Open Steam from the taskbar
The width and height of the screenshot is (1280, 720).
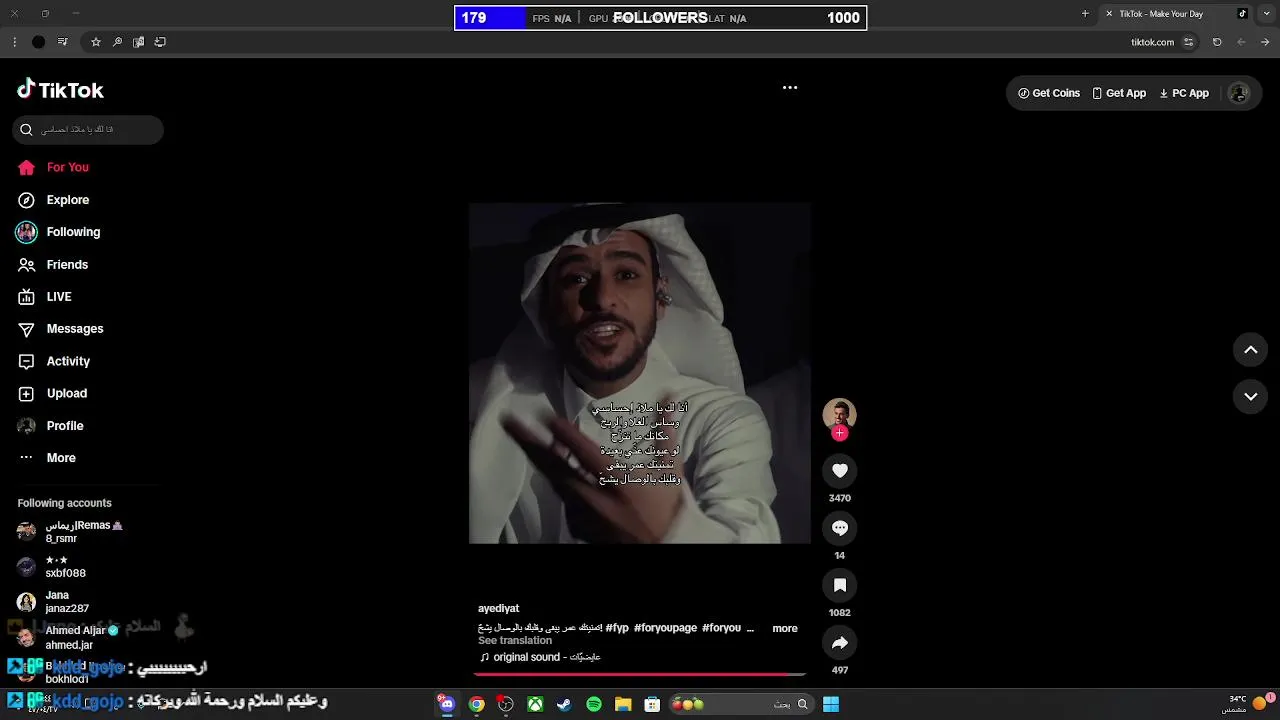[x=564, y=704]
